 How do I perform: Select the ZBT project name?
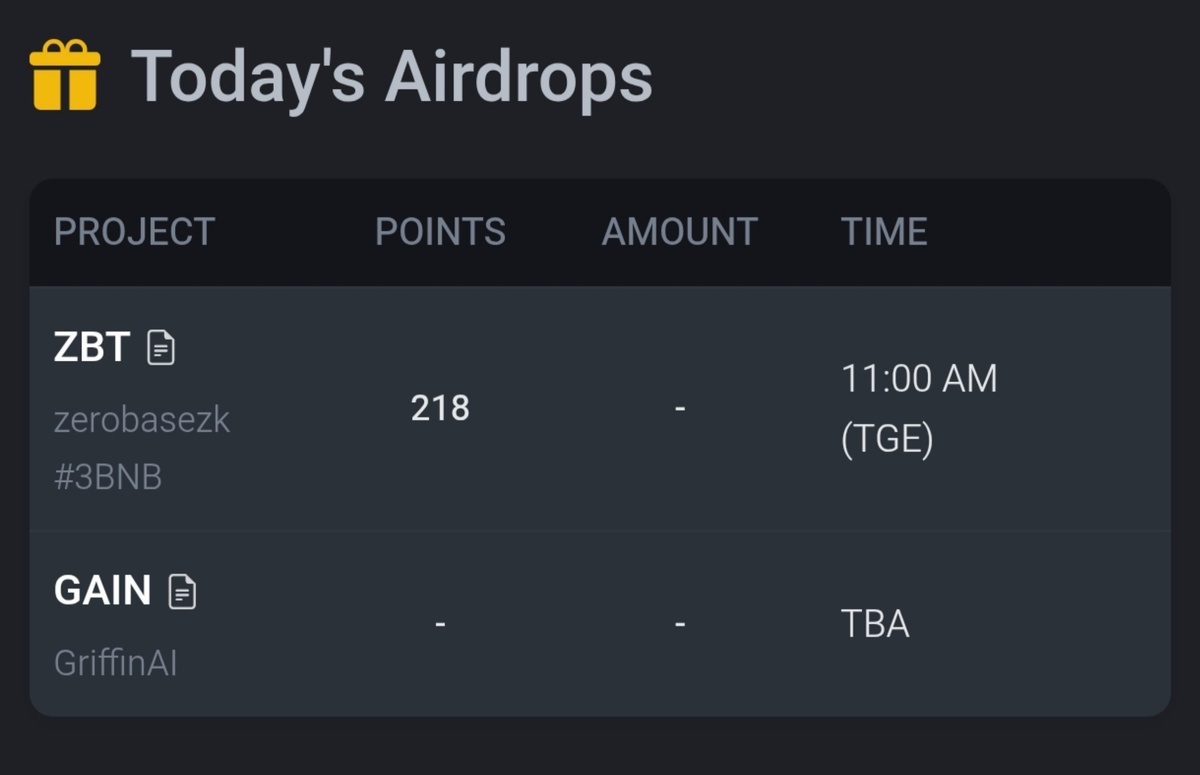pyautogui.click(x=92, y=348)
